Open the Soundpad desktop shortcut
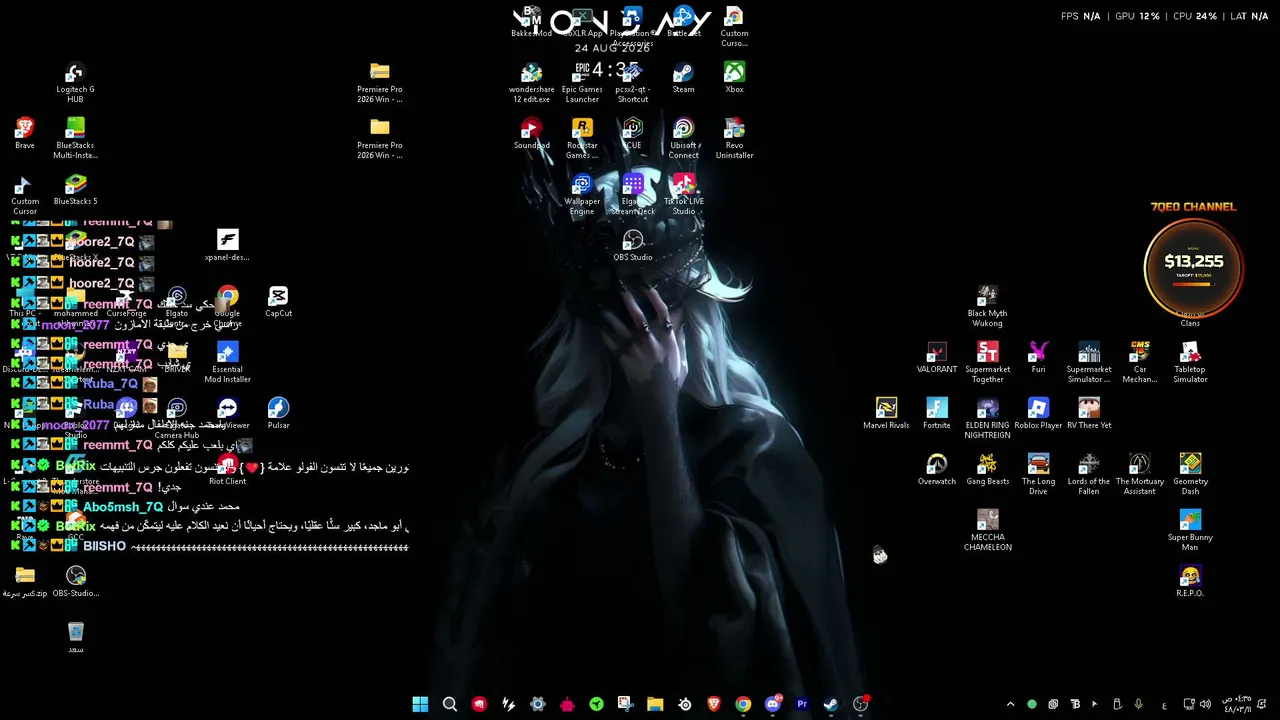This screenshot has width=1280, height=720. pos(531,134)
